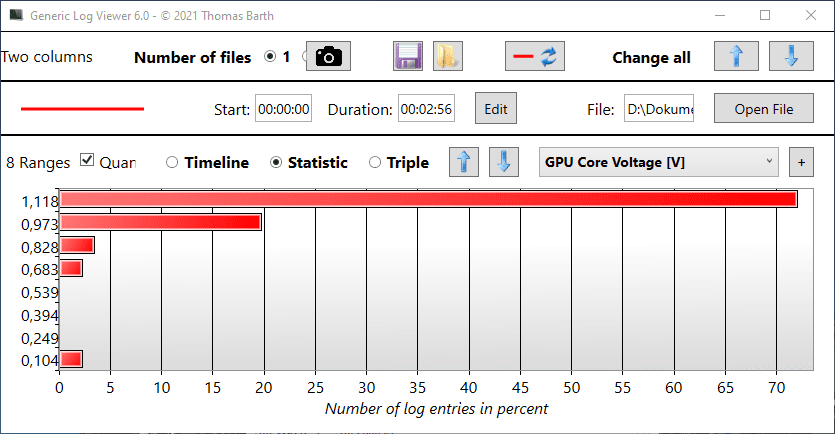The height and width of the screenshot is (434, 835).
Task: Open the GPU Core Voltage [V] dropdown
Action: [659, 162]
